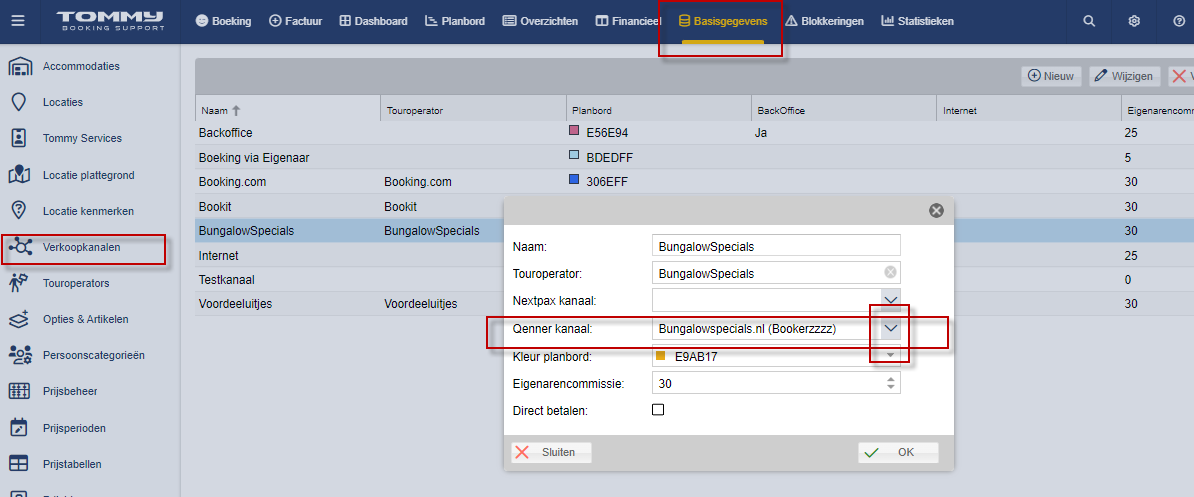Select the Basisgegevens tab
Screen dimensions: 1194x497
click(x=723, y=21)
